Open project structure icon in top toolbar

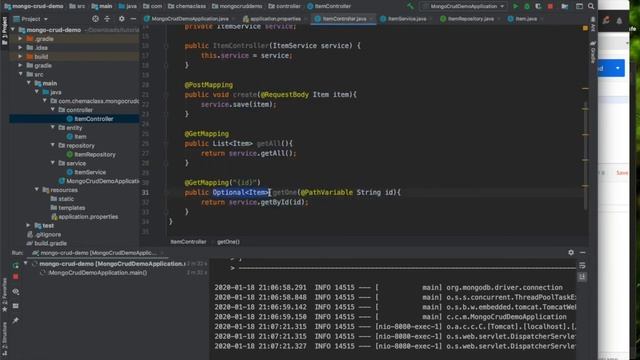click(x=564, y=6)
